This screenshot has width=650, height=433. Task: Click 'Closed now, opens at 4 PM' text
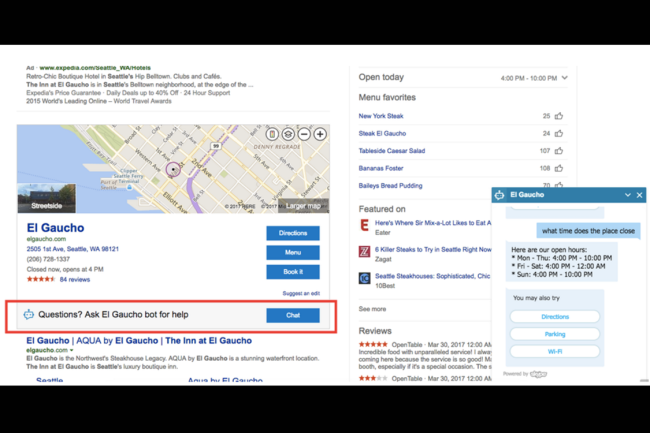point(65,269)
